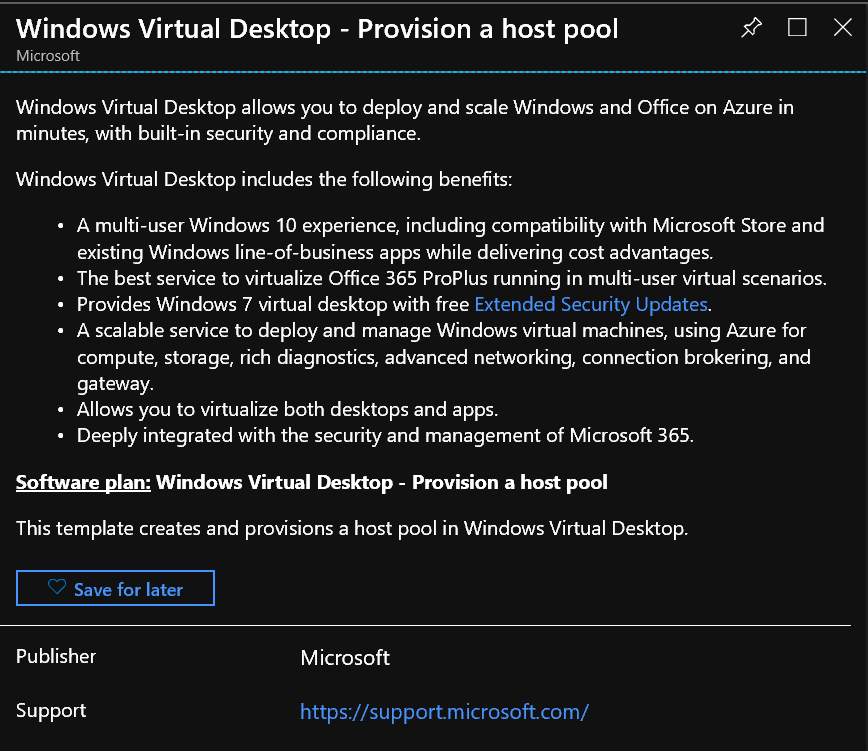
Task: Select the pushpin icon at the top right
Action: click(x=751, y=28)
